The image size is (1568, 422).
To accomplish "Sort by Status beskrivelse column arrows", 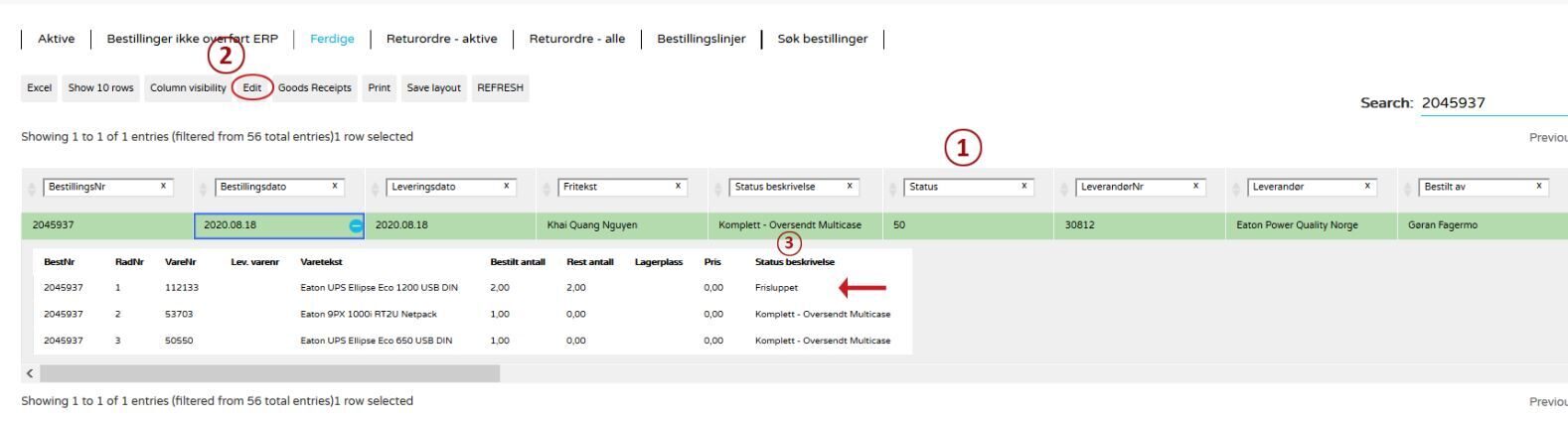I will tap(718, 188).
